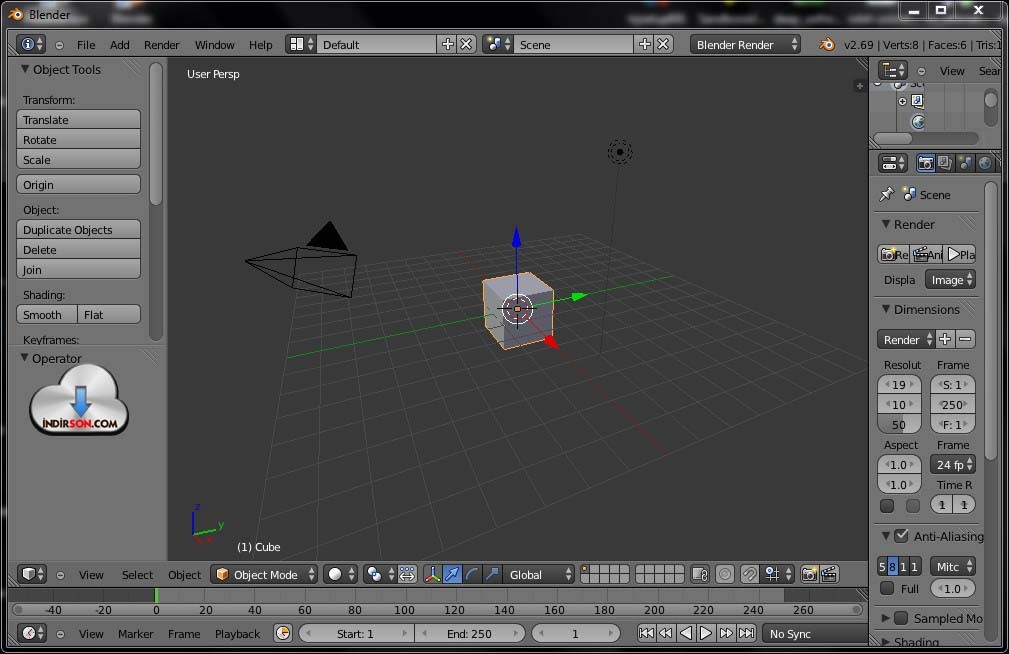Open the File menu
This screenshot has width=1009, height=654.
click(x=86, y=44)
